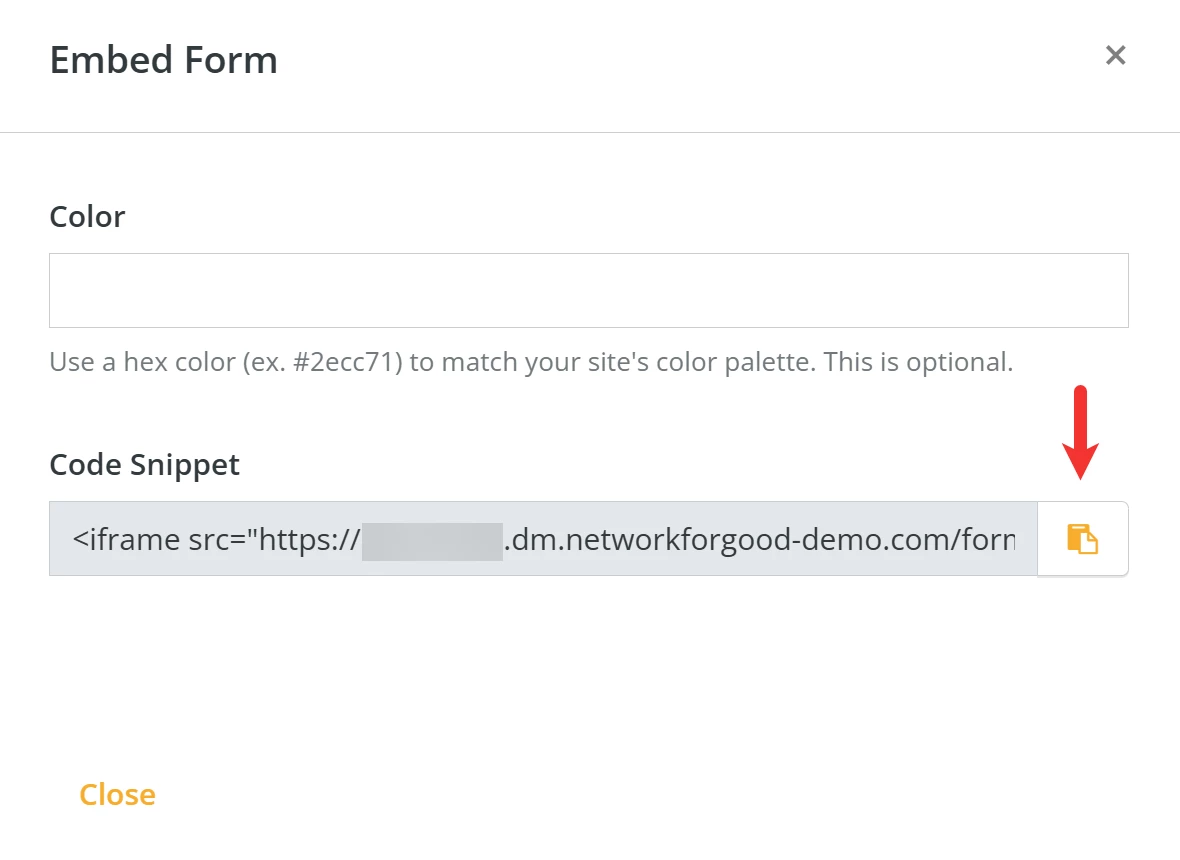Click the Embed Form dialog title
The image size is (1180, 860).
(x=163, y=60)
